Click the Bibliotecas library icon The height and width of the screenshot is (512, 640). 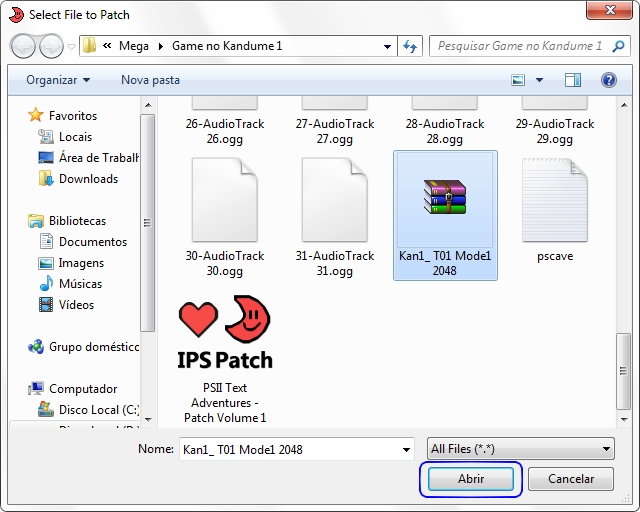pos(36,221)
